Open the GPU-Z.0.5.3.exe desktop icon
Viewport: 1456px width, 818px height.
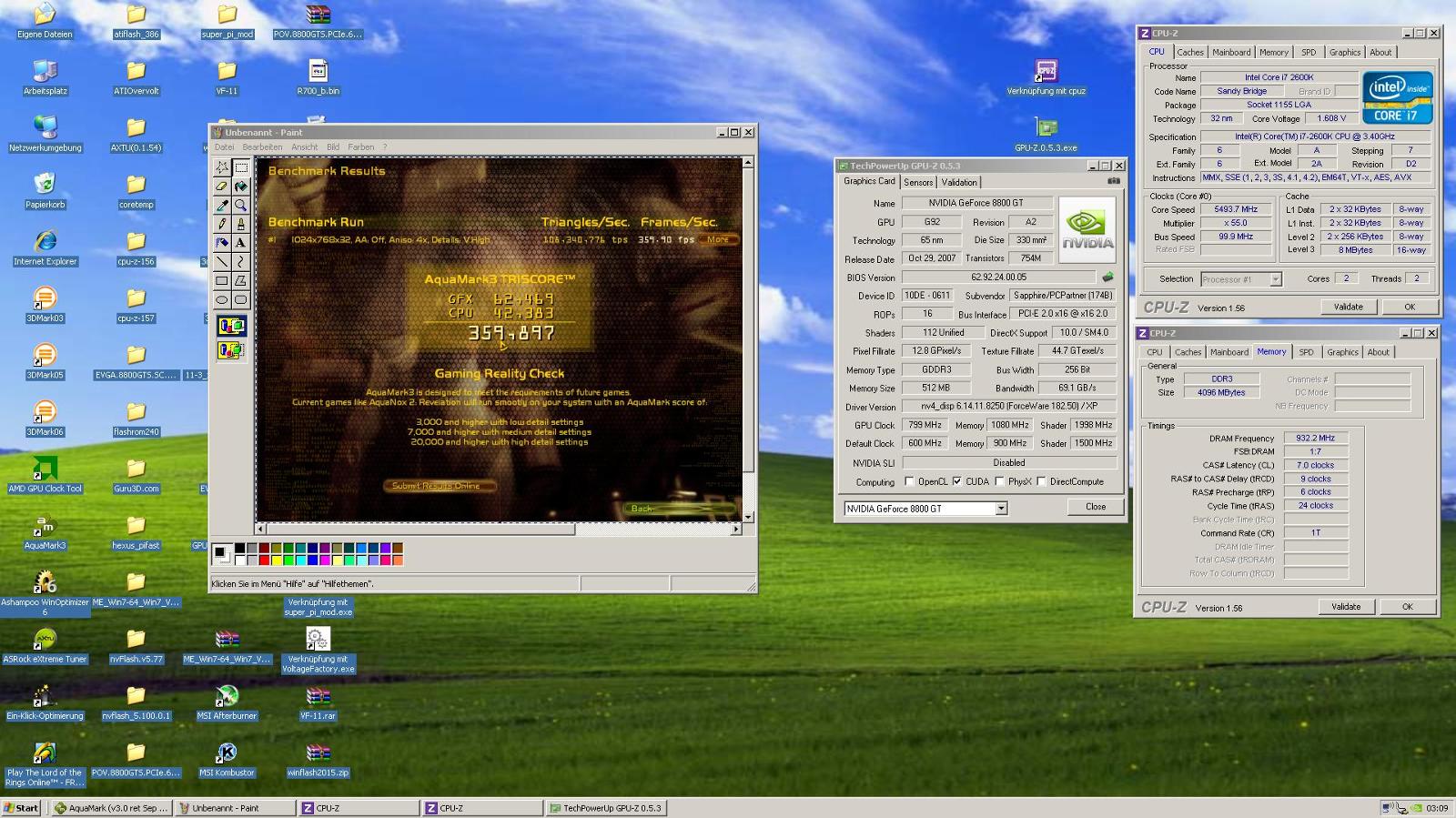click(x=1046, y=136)
